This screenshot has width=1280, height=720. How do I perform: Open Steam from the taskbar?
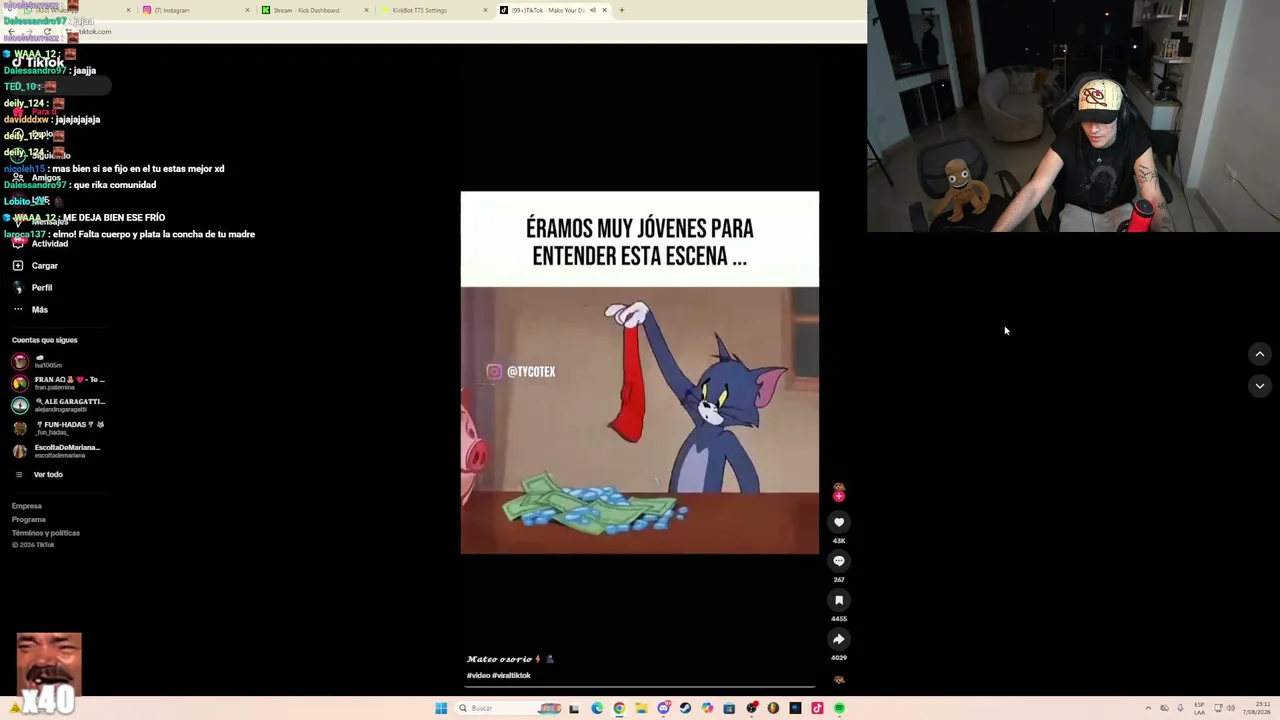point(685,708)
